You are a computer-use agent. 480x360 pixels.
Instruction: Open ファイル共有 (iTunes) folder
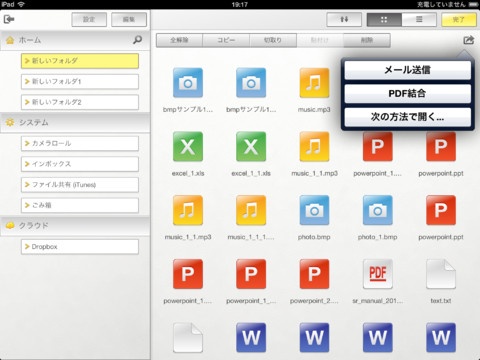click(80, 185)
